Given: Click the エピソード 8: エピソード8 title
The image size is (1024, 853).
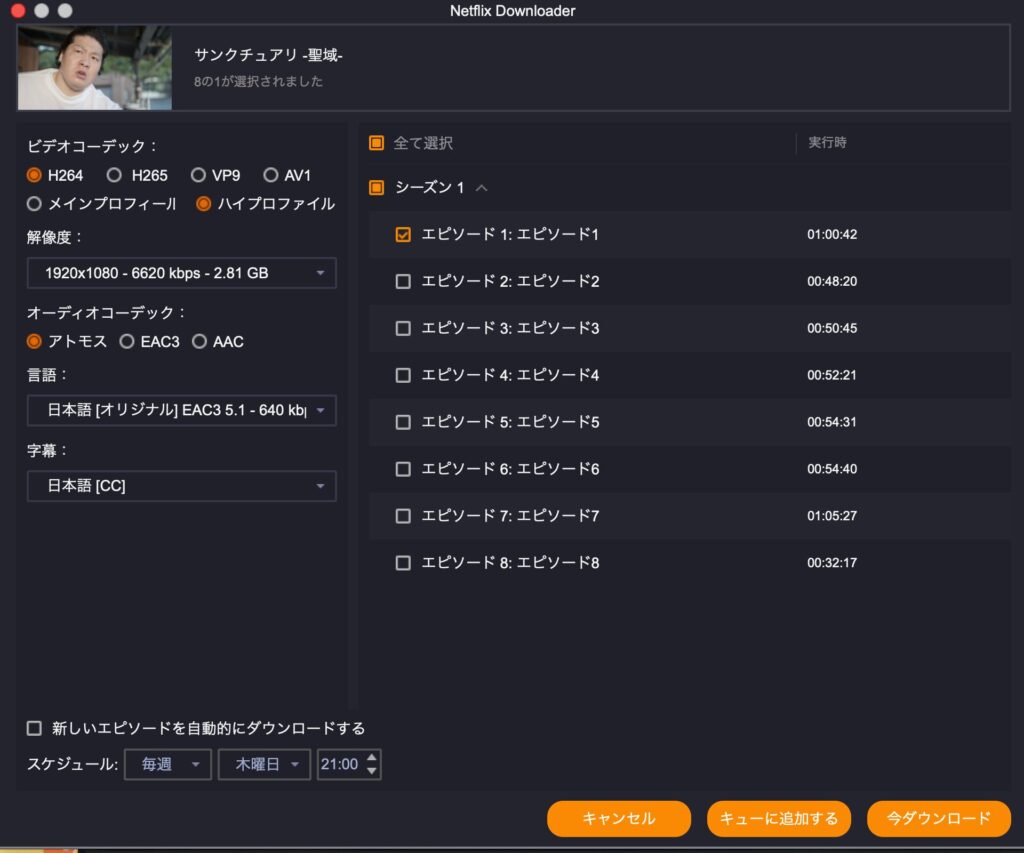Looking at the screenshot, I should (510, 563).
